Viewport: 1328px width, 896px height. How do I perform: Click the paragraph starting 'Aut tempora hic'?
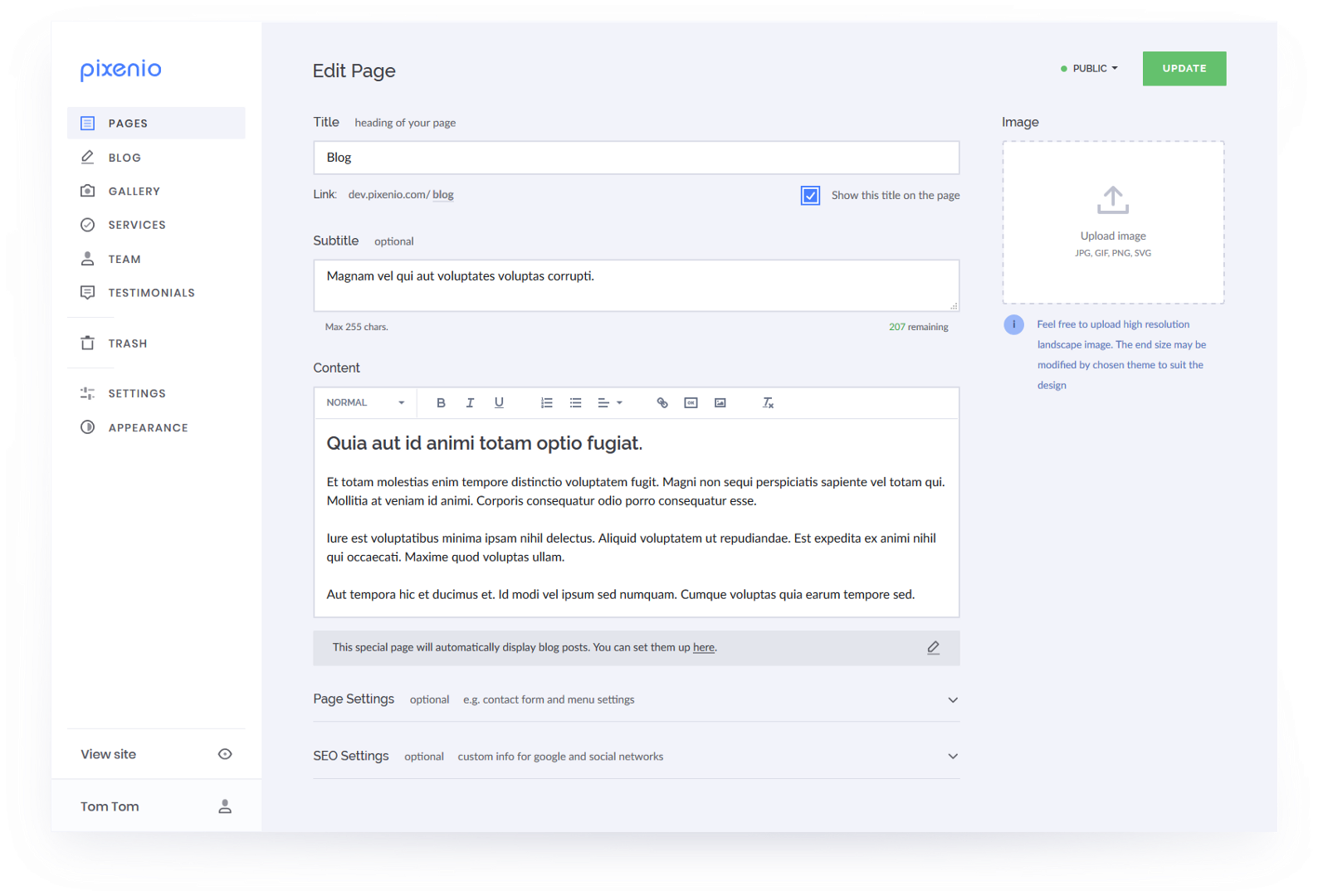tap(621, 595)
